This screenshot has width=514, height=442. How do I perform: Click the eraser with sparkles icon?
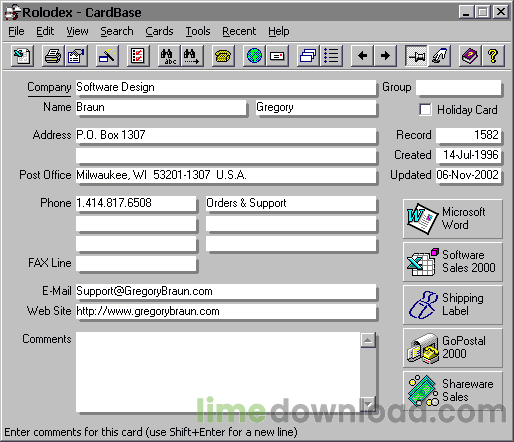[x=107, y=56]
